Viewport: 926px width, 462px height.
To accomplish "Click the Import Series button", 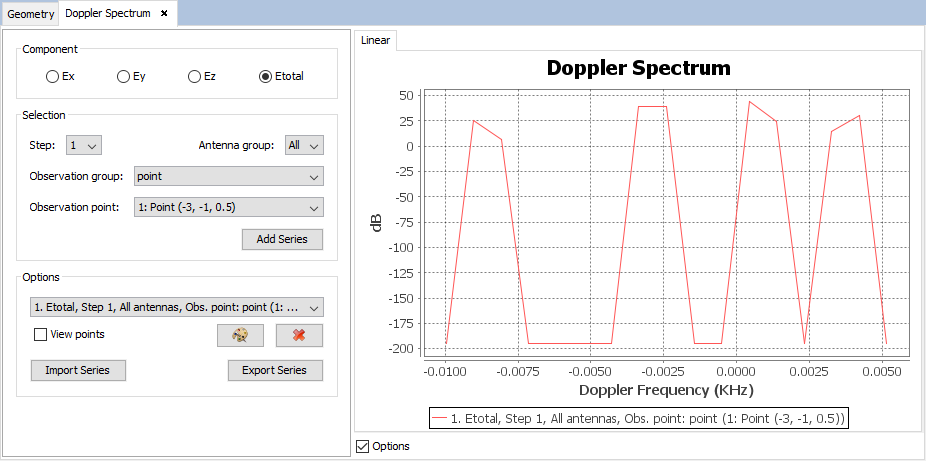I will pyautogui.click(x=77, y=370).
